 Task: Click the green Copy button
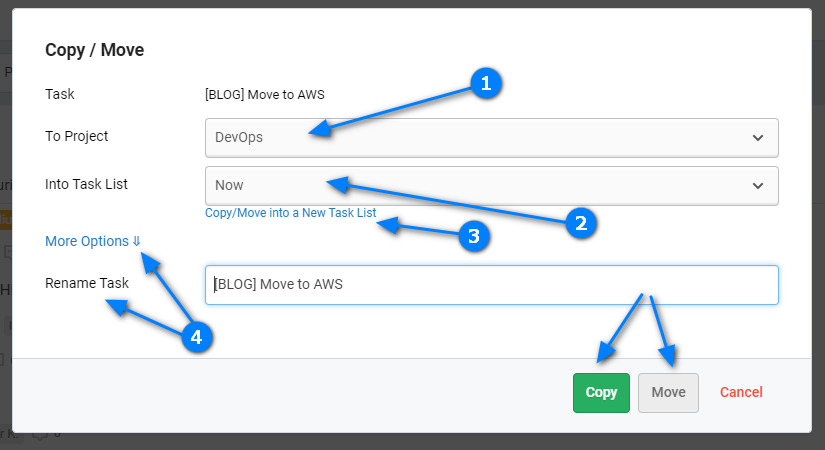601,393
